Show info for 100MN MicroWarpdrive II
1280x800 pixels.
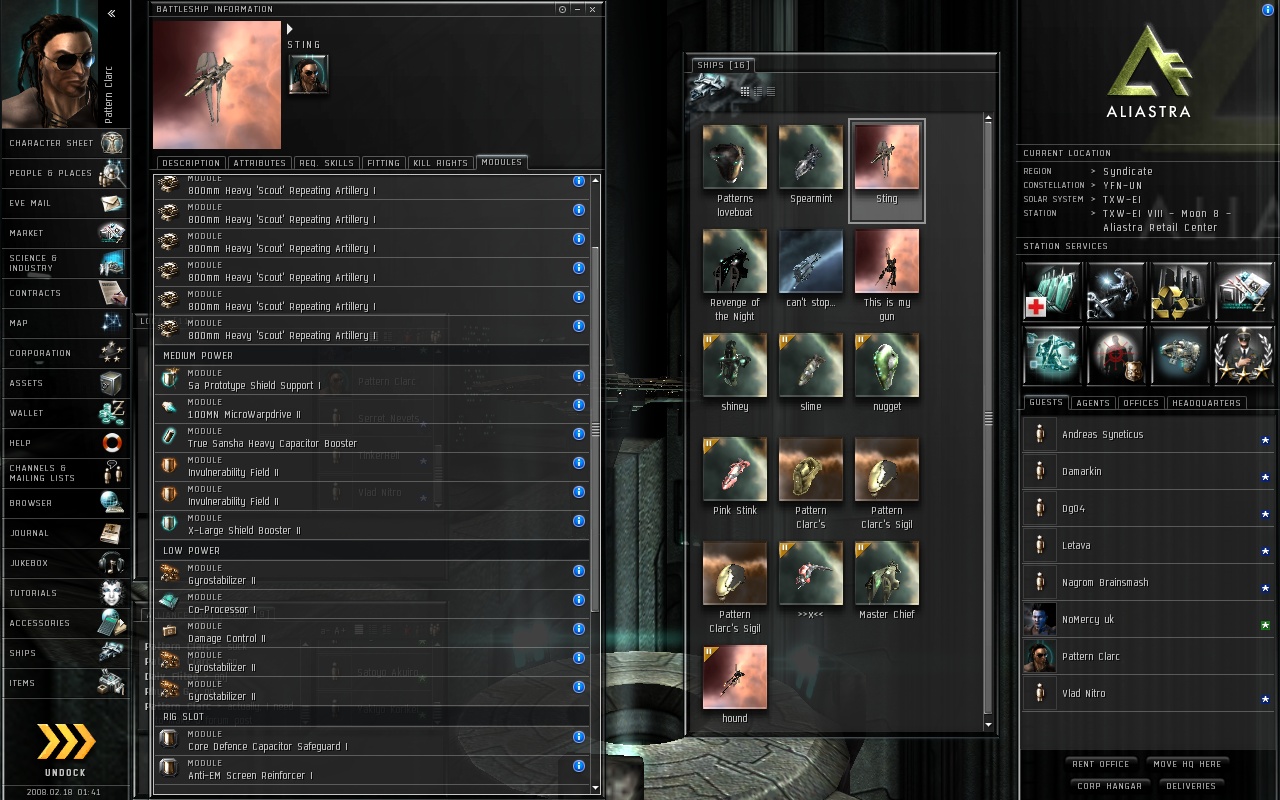[x=579, y=405]
